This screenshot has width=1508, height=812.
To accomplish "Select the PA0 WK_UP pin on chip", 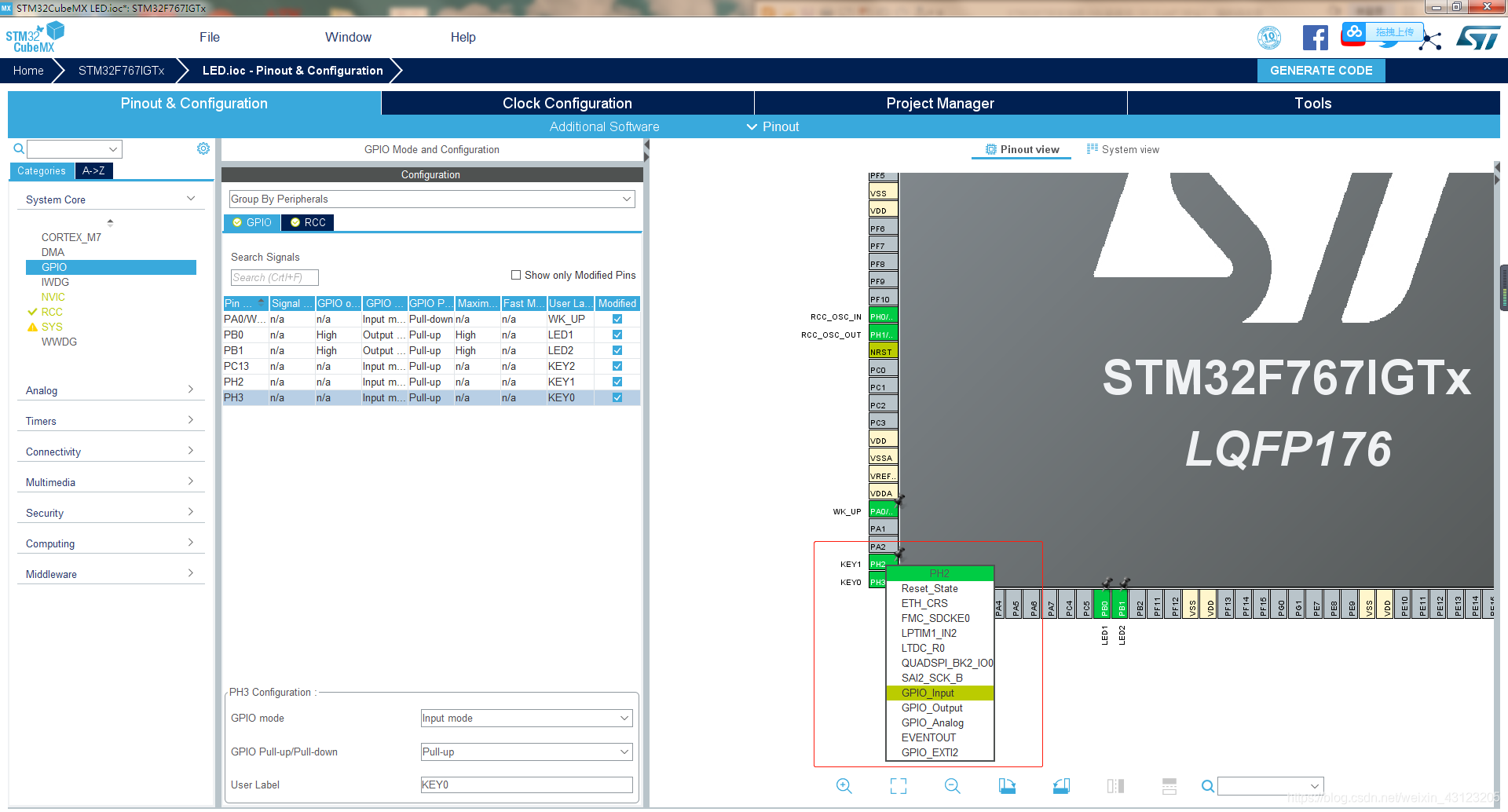I will pyautogui.click(x=883, y=511).
